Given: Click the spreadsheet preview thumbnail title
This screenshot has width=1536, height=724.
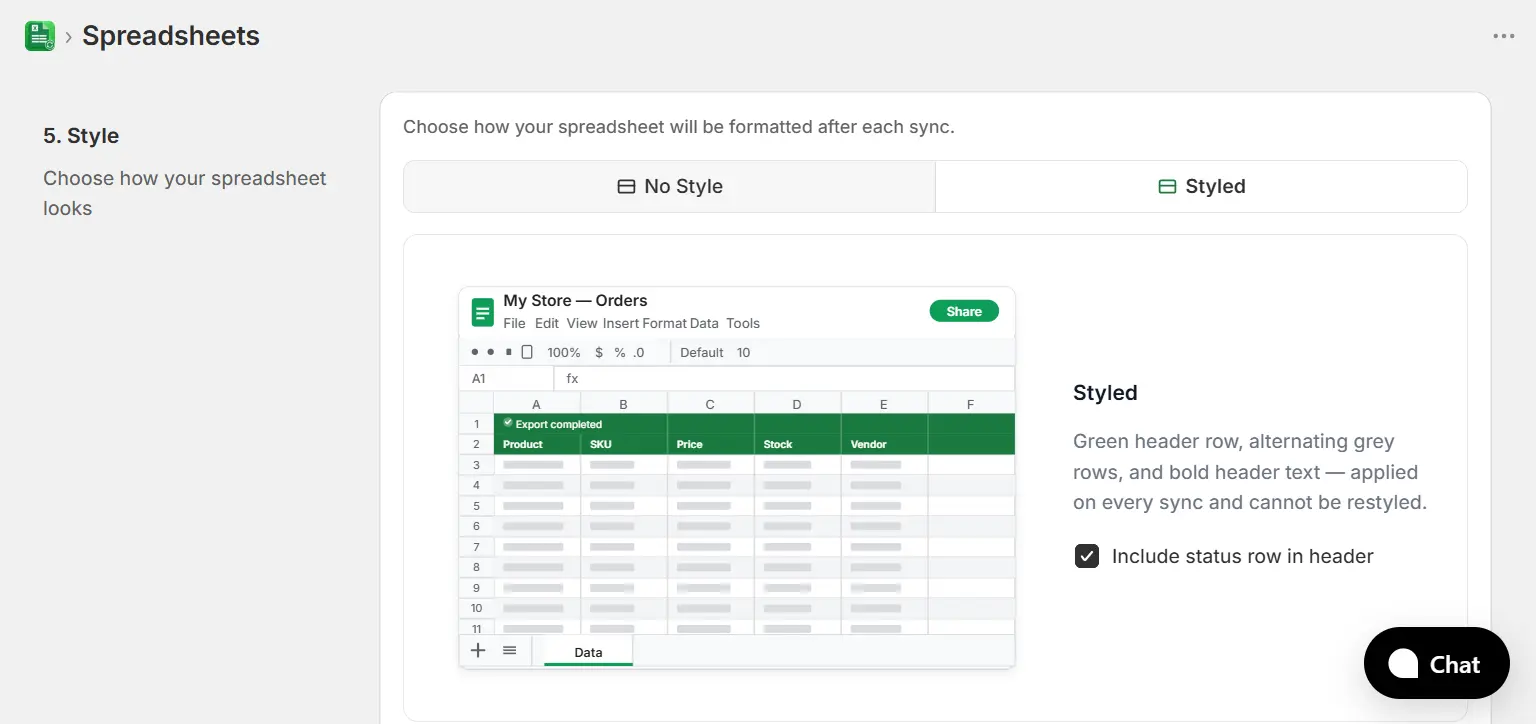Looking at the screenshot, I should pyautogui.click(x=575, y=300).
